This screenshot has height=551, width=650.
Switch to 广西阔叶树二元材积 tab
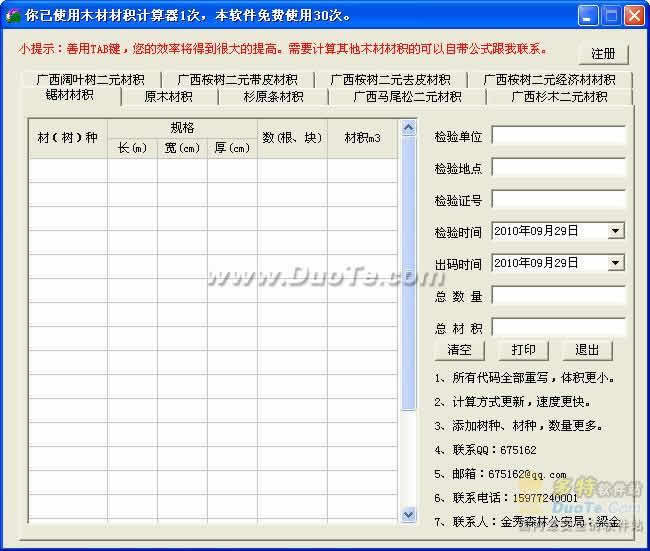coord(90,79)
